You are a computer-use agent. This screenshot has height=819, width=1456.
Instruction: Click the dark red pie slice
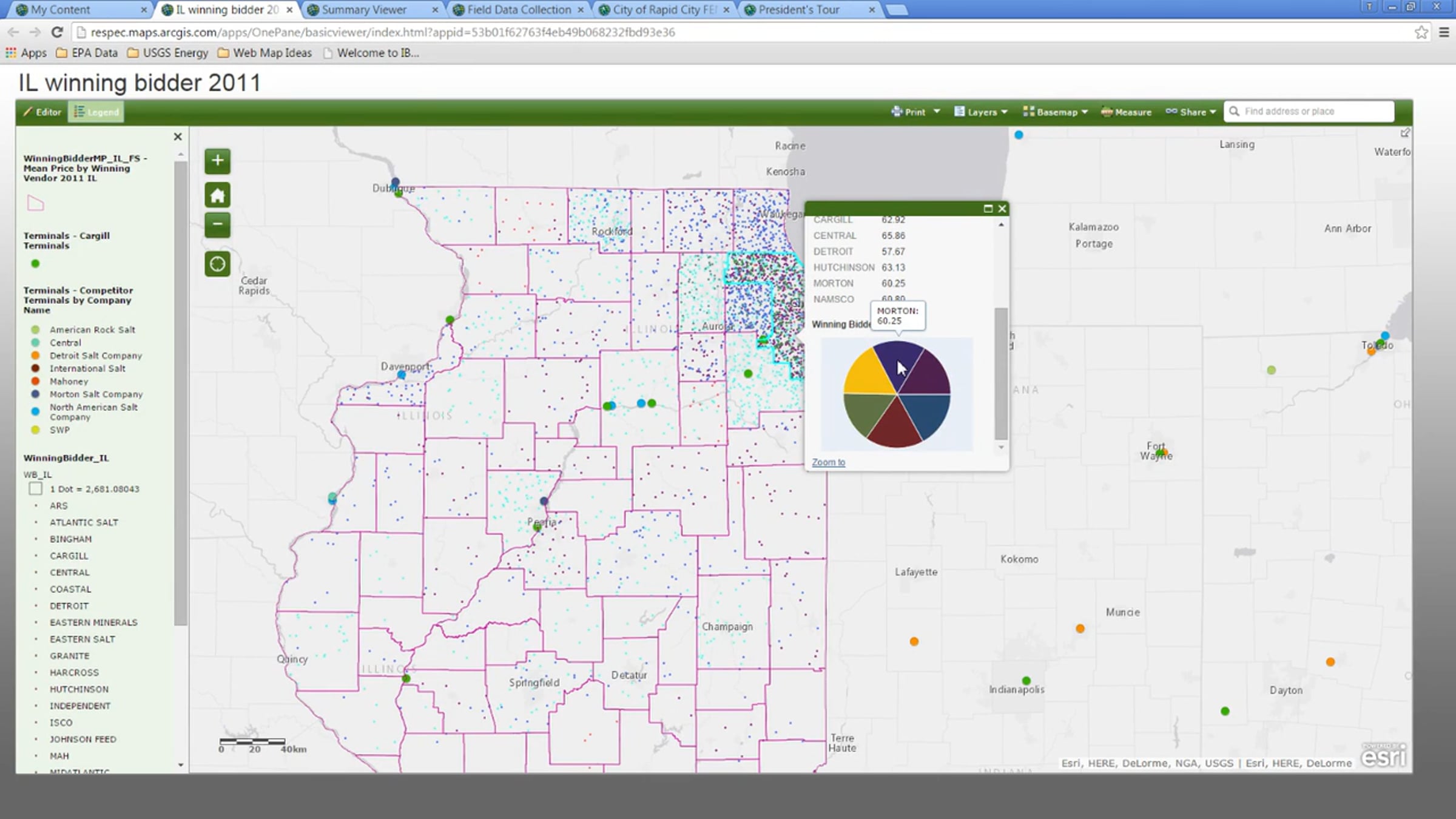point(895,426)
